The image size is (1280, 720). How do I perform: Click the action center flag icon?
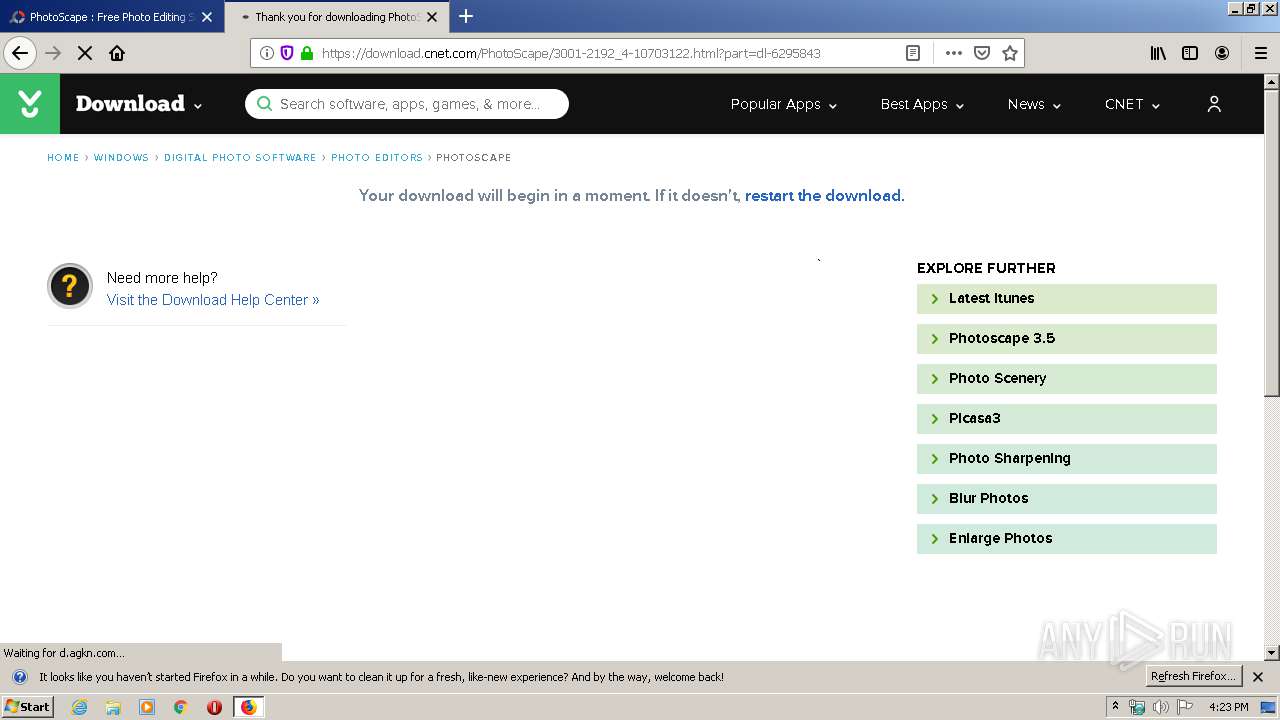tap(1185, 707)
